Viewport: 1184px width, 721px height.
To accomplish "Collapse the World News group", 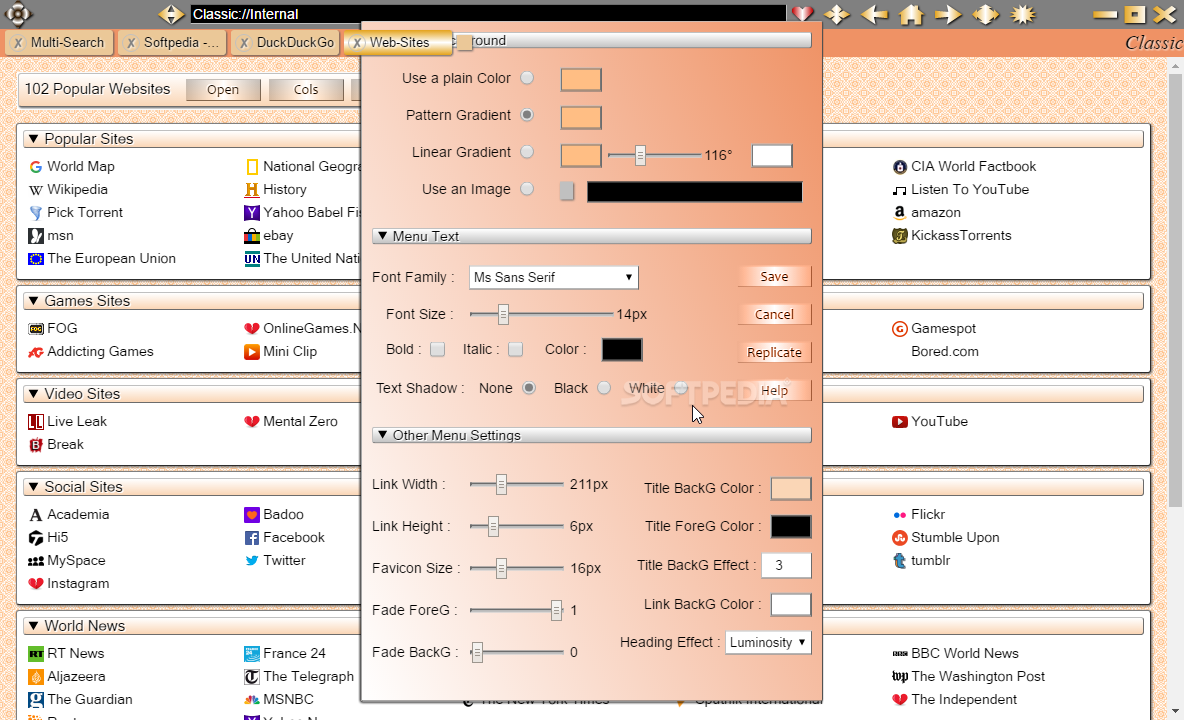I will (x=33, y=626).
